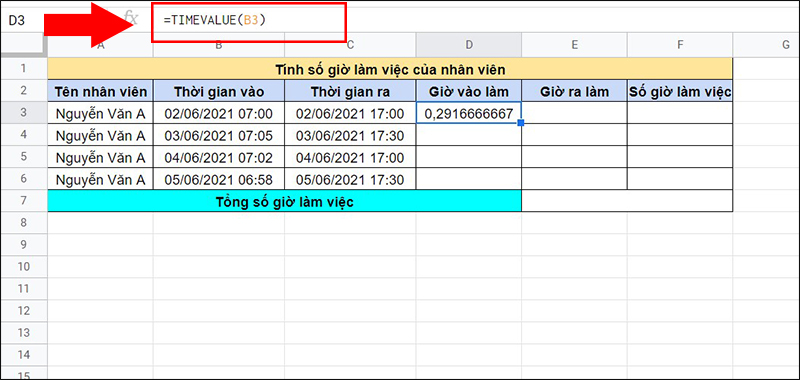Select row 8 header
The width and height of the screenshot is (800, 380).
24,223
